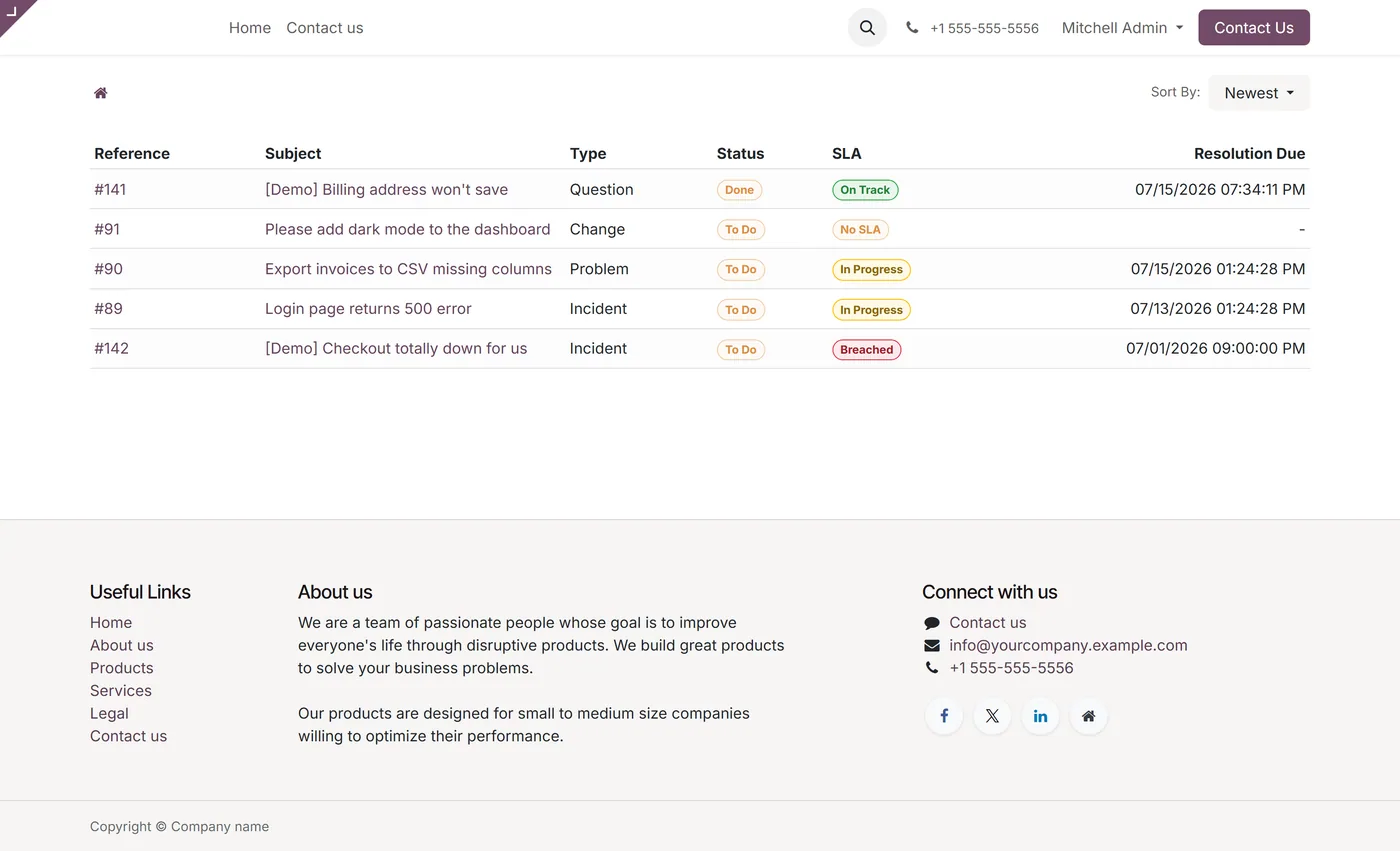
Task: Click the search magnifier icon
Action: (867, 28)
